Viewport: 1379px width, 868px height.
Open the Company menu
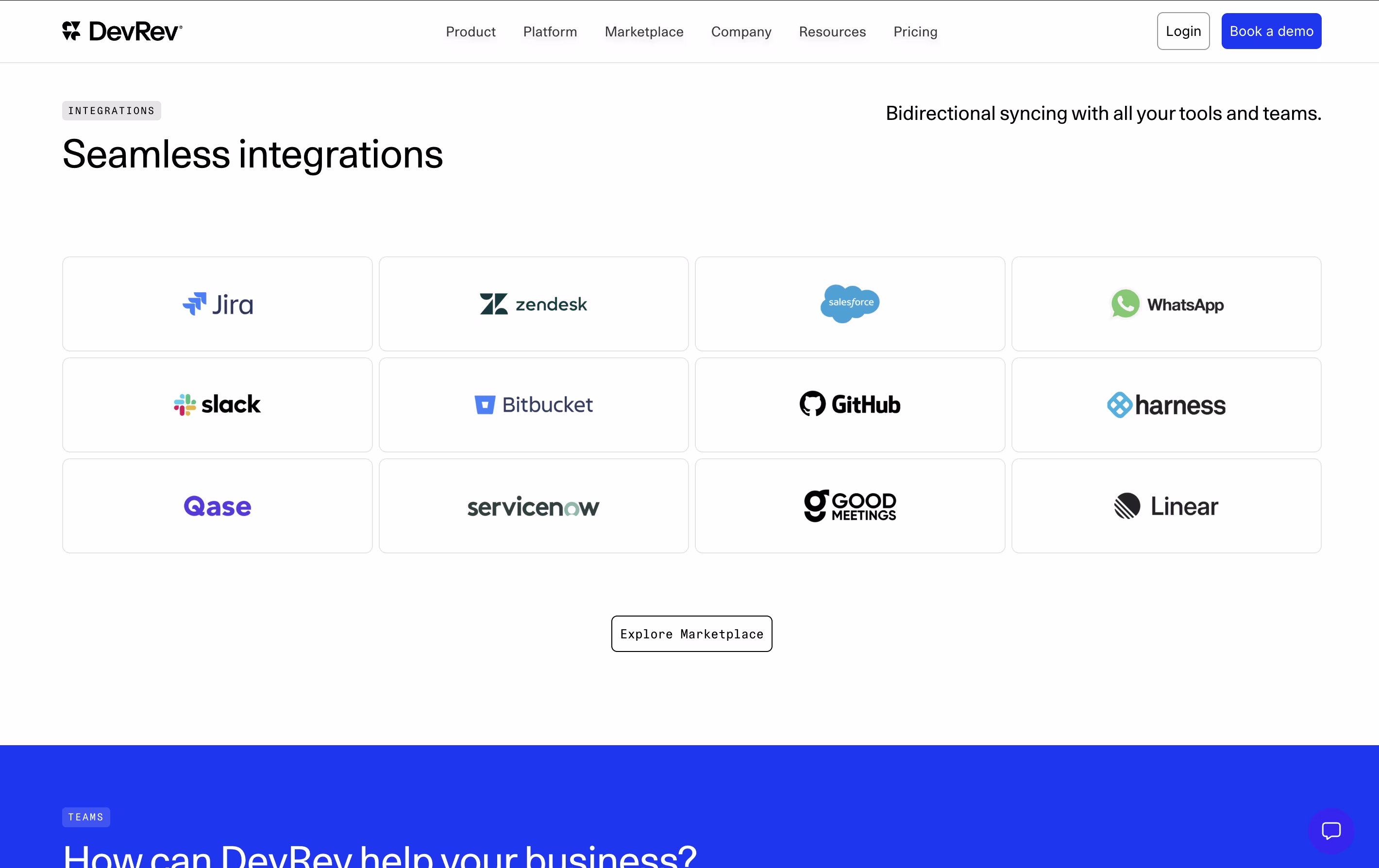(741, 32)
